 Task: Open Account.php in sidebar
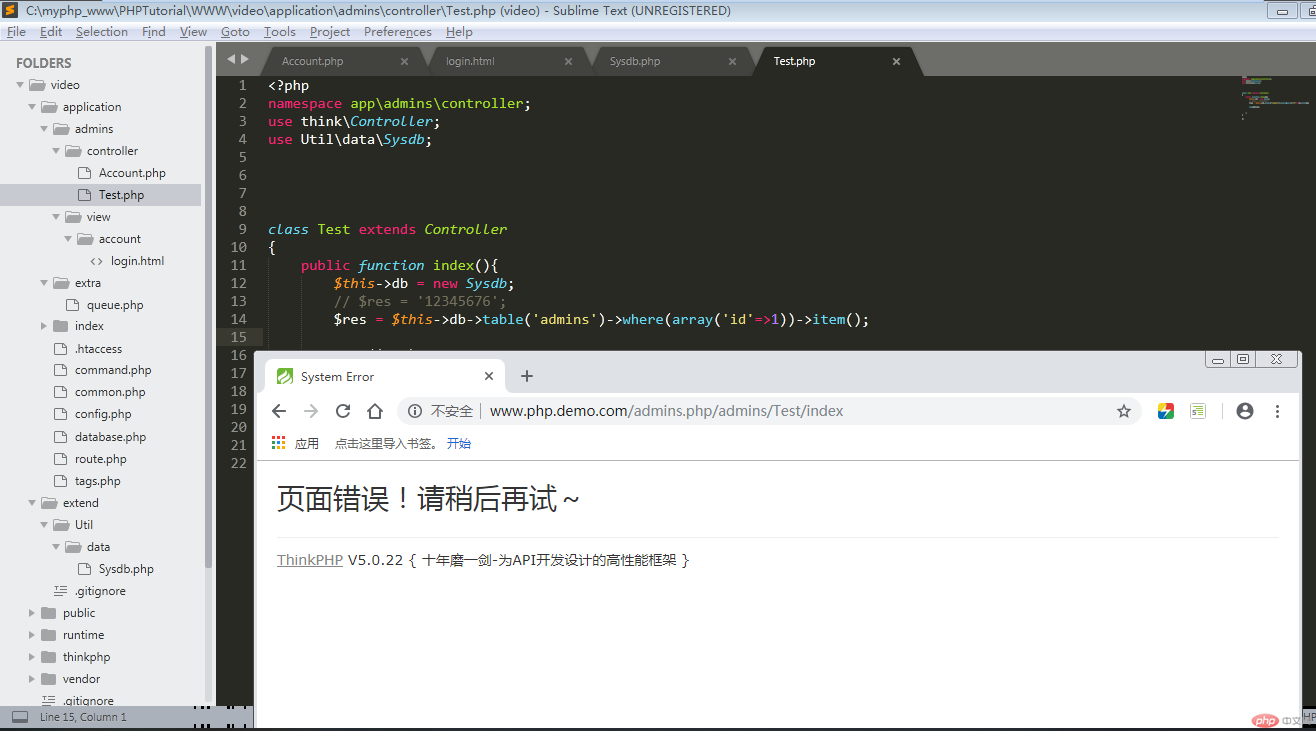coord(132,173)
